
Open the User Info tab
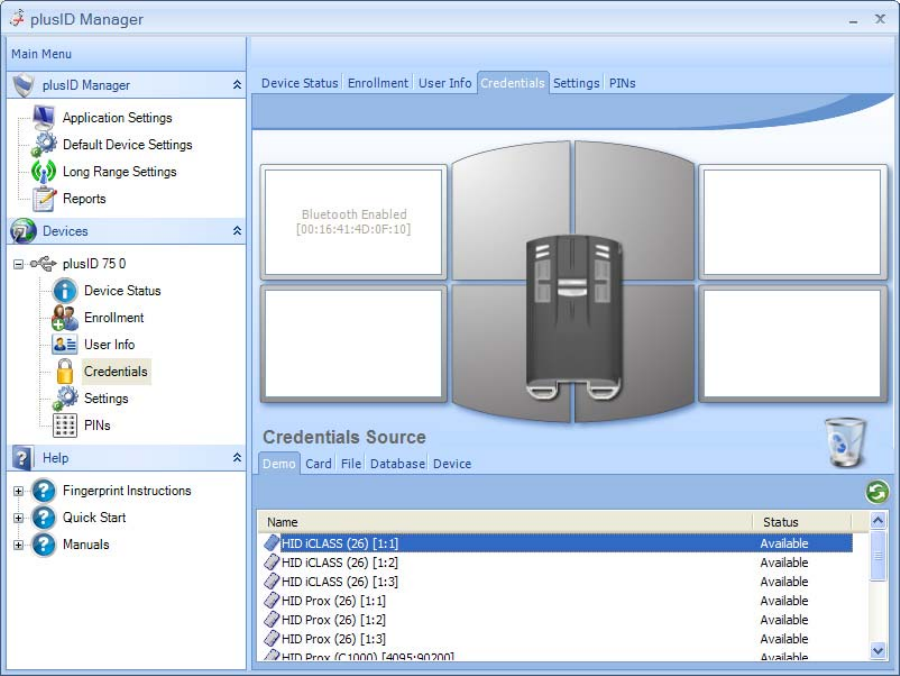click(445, 83)
